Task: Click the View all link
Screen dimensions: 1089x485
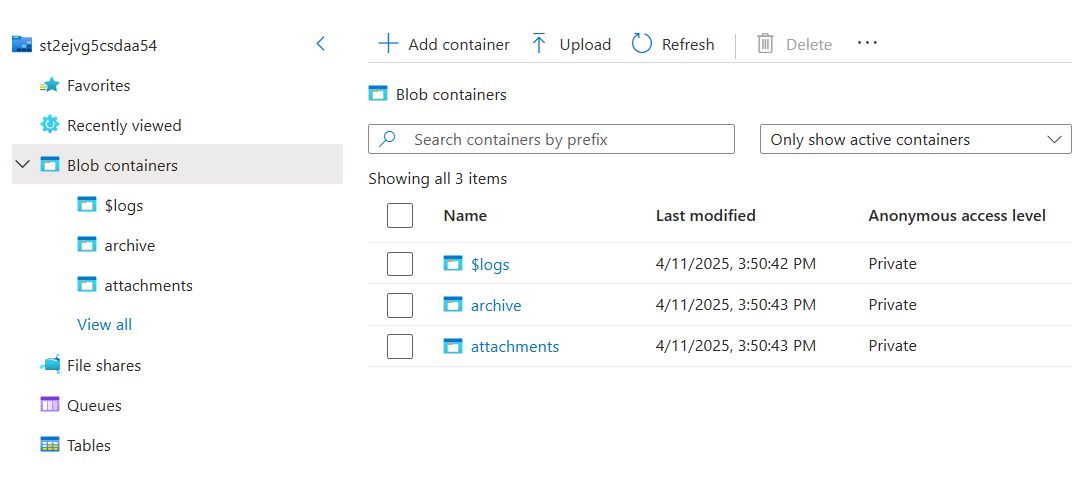Action: click(x=104, y=324)
